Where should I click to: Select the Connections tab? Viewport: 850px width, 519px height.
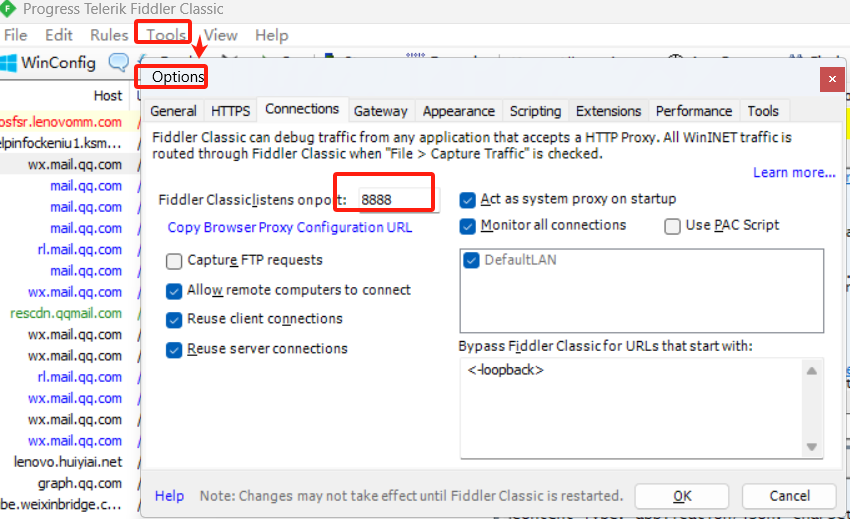(302, 109)
